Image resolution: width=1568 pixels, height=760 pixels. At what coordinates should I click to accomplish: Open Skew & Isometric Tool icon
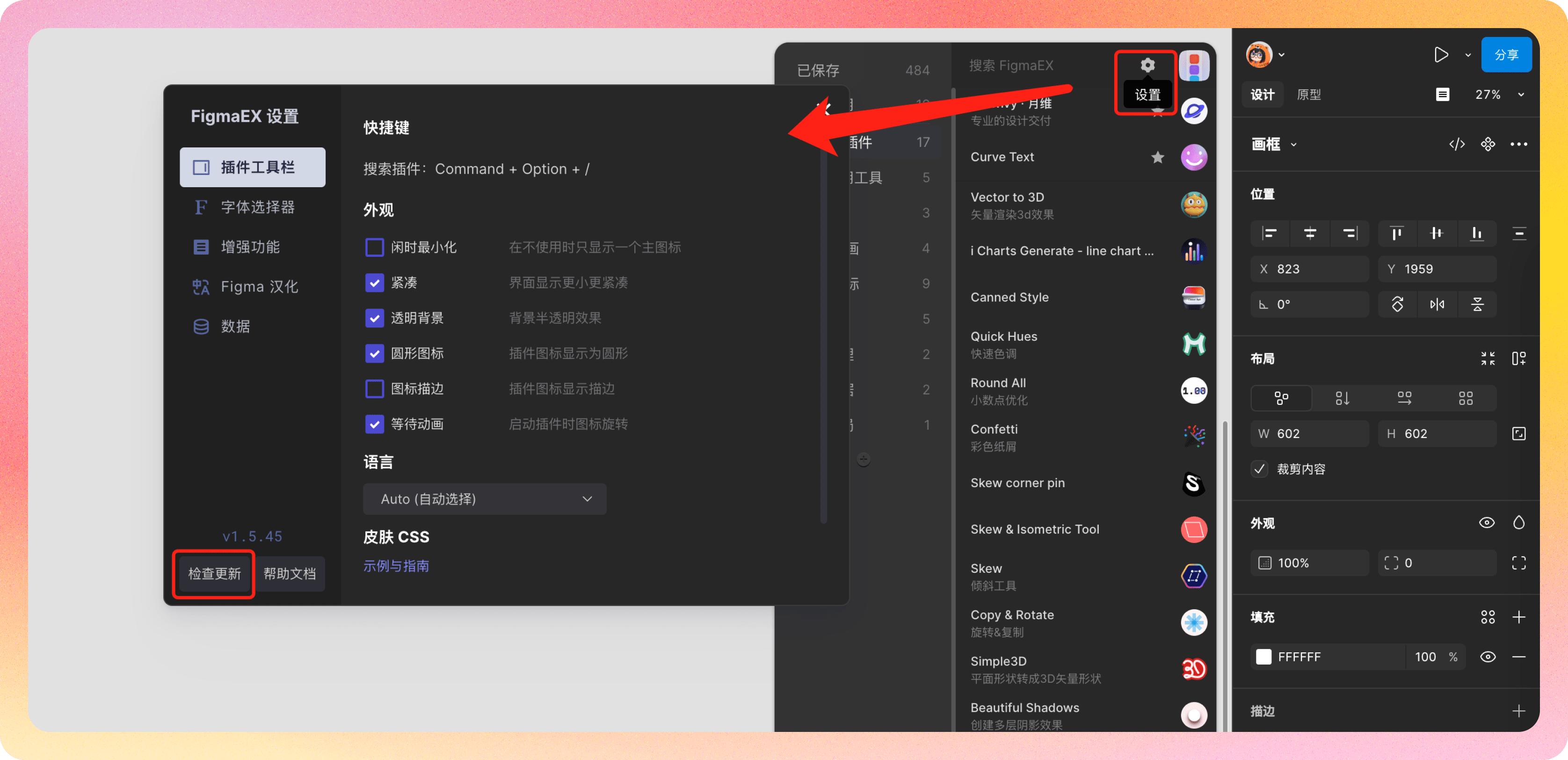tap(1194, 530)
